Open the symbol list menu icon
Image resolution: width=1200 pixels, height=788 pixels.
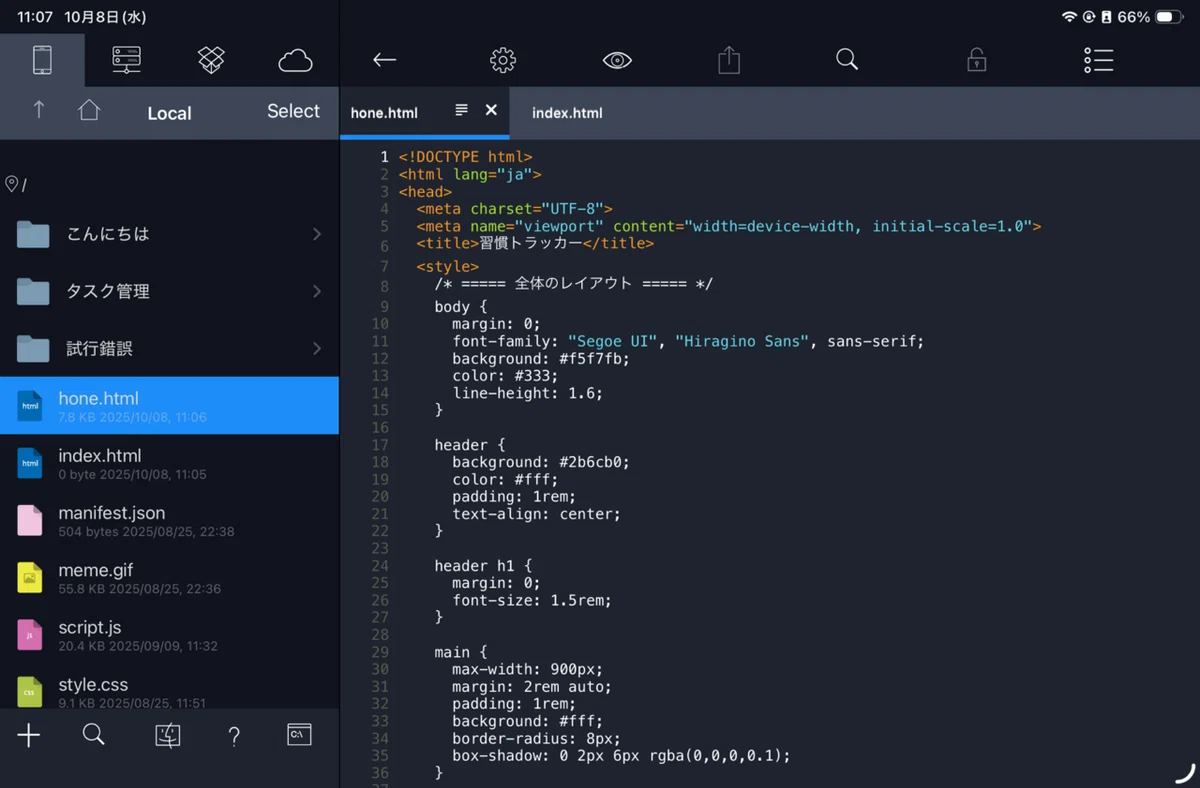click(x=1098, y=60)
